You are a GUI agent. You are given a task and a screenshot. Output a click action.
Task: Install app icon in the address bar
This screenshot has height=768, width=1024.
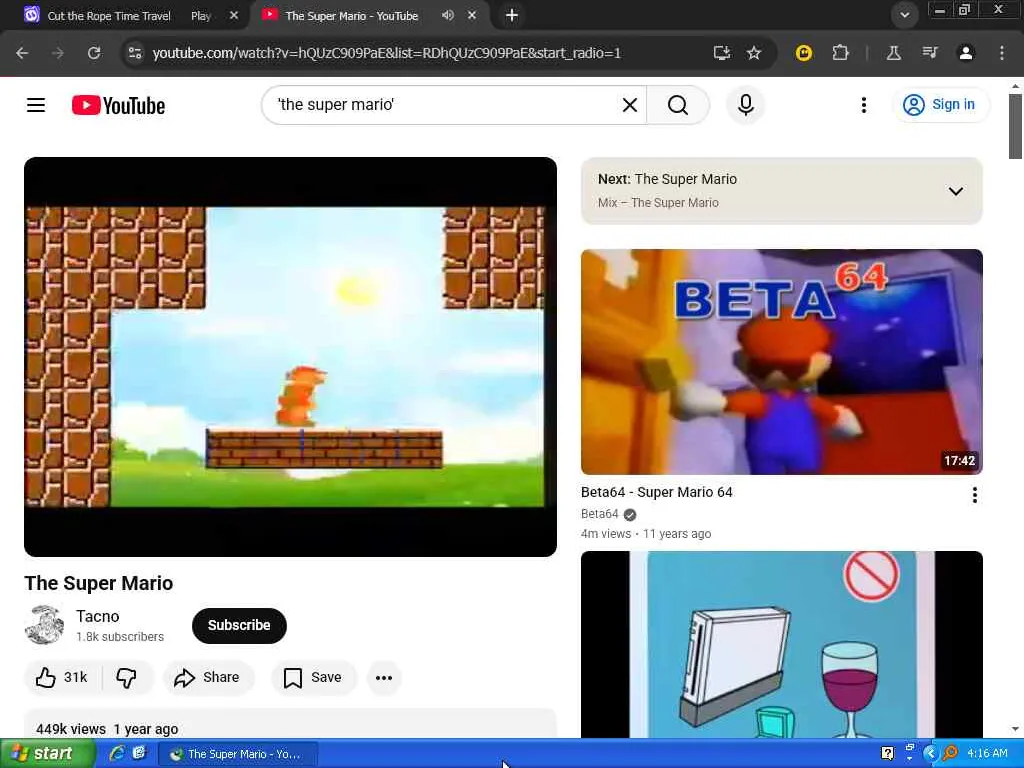point(721,53)
